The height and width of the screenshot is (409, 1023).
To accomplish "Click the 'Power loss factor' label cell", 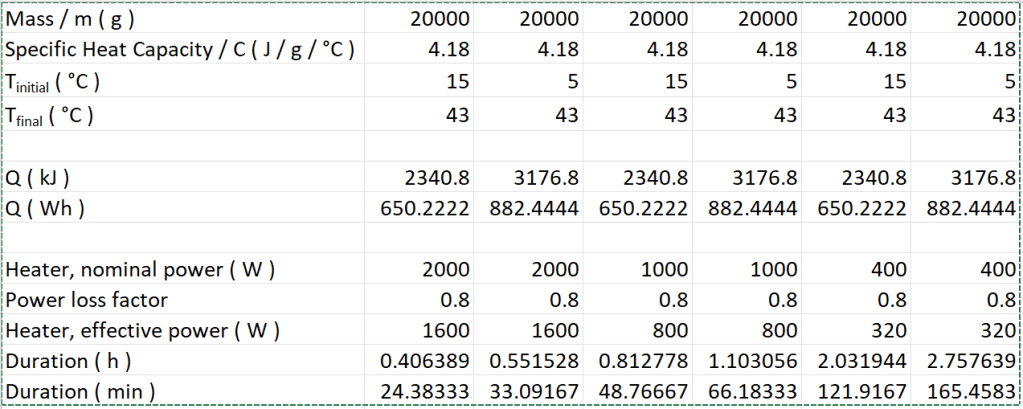I will (x=88, y=301).
